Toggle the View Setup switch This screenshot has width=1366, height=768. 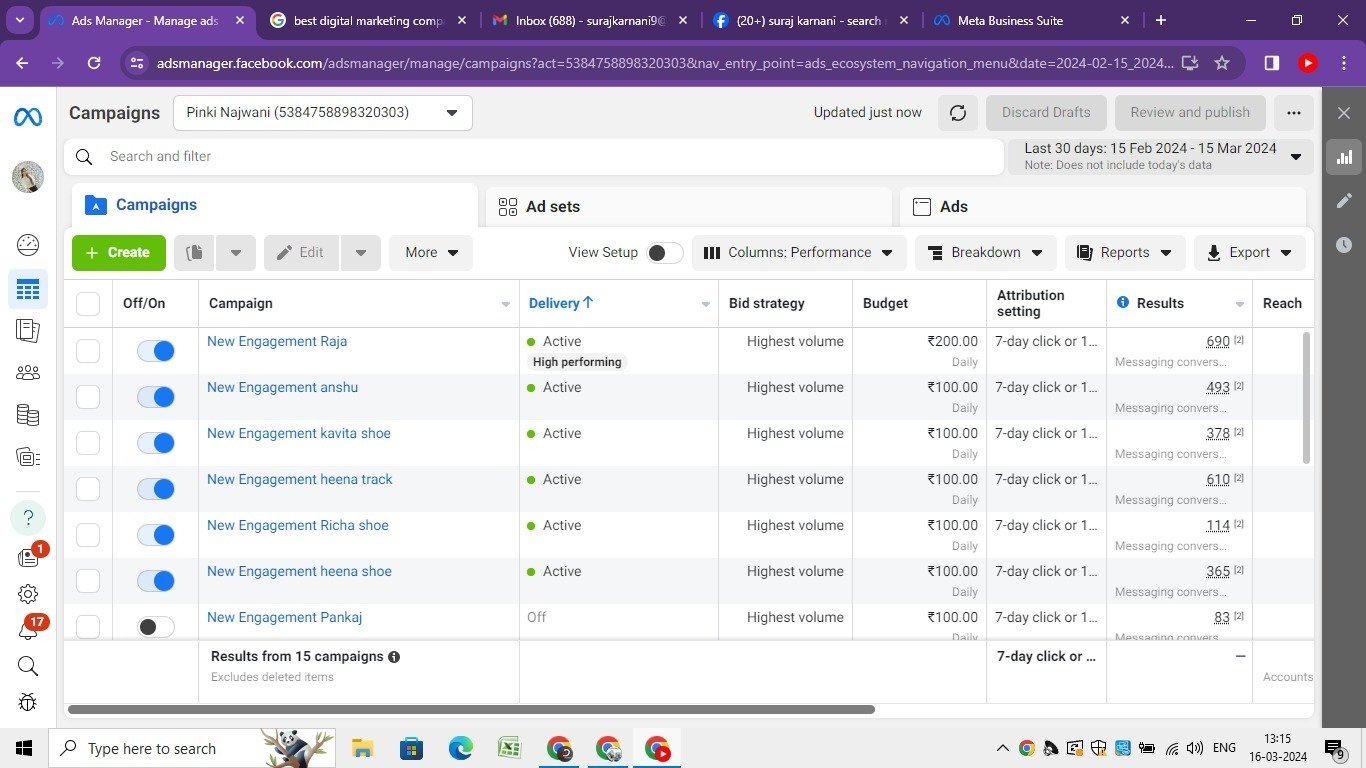click(x=664, y=253)
